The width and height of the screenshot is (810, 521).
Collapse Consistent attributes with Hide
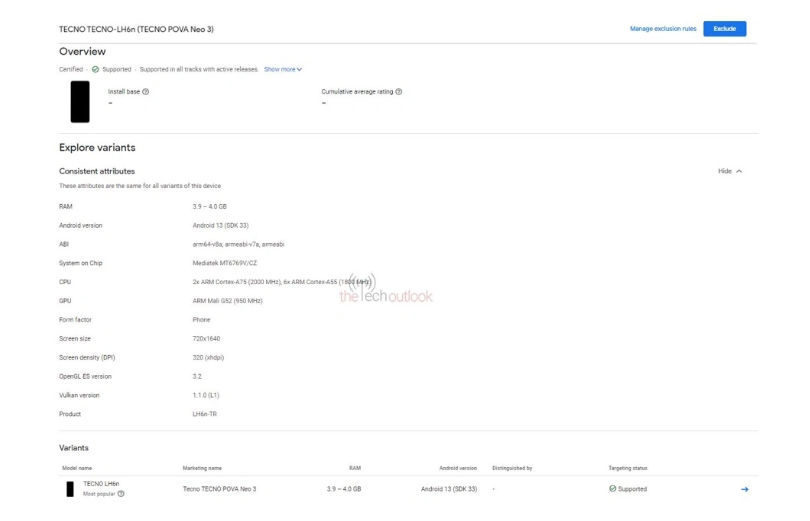[x=729, y=171]
